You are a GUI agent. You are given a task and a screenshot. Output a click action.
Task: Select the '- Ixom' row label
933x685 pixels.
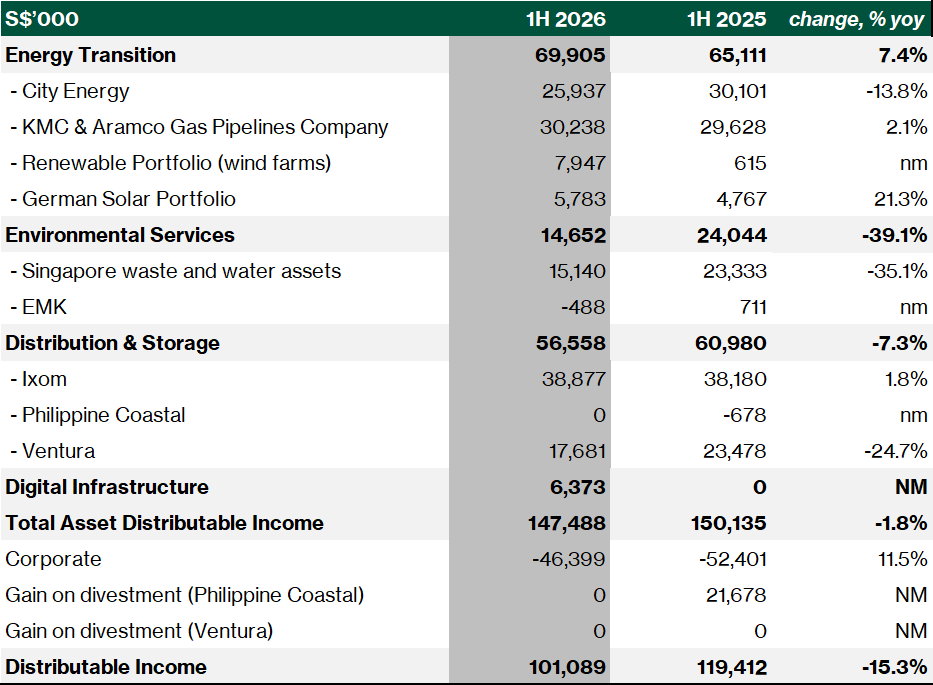pos(39,379)
